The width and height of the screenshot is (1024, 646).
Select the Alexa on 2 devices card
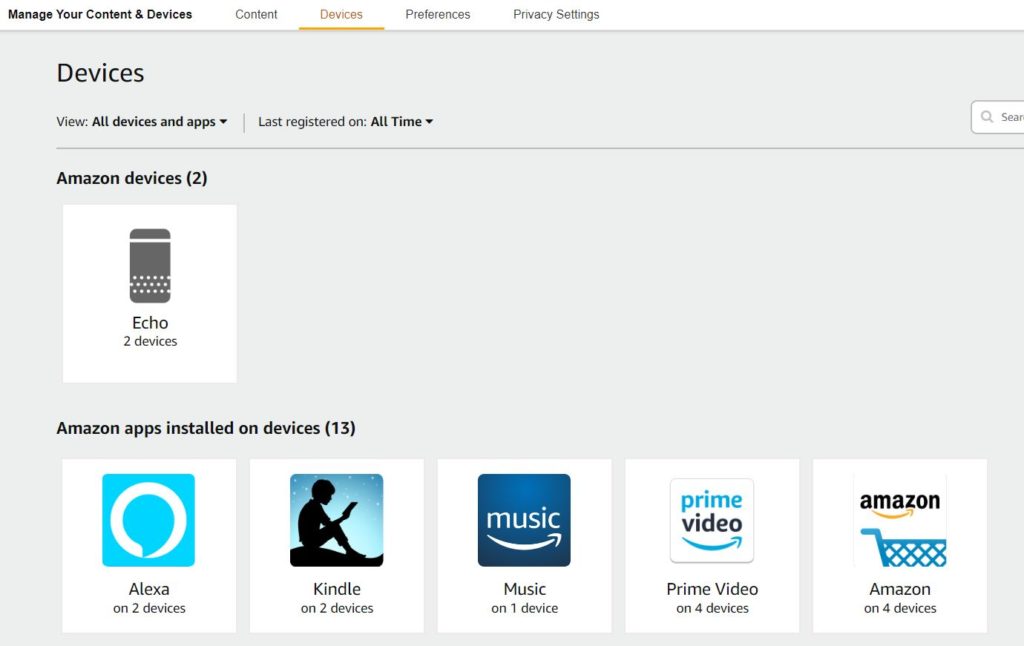coord(148,545)
